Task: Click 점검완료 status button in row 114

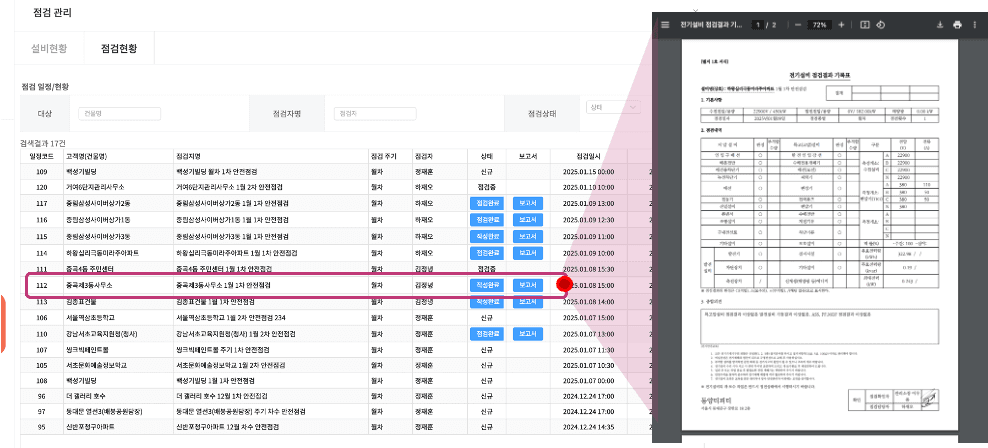Action: 488,253
